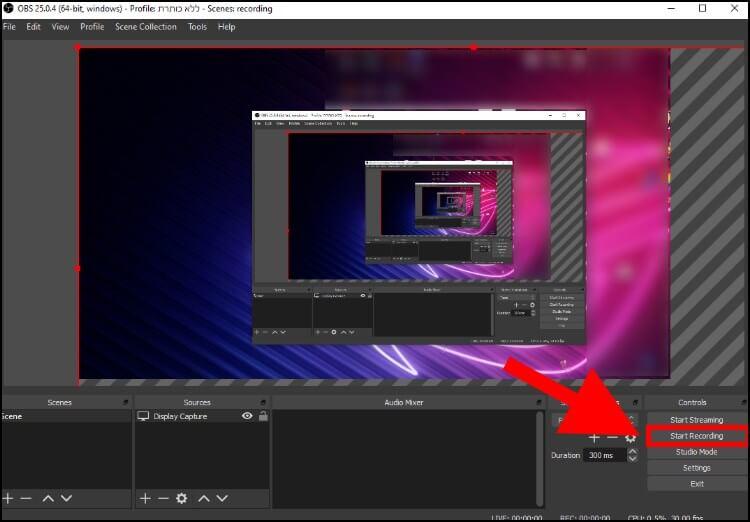Click the Duration 300 ms field
Viewport: 750px width, 522px height.
(x=605, y=455)
